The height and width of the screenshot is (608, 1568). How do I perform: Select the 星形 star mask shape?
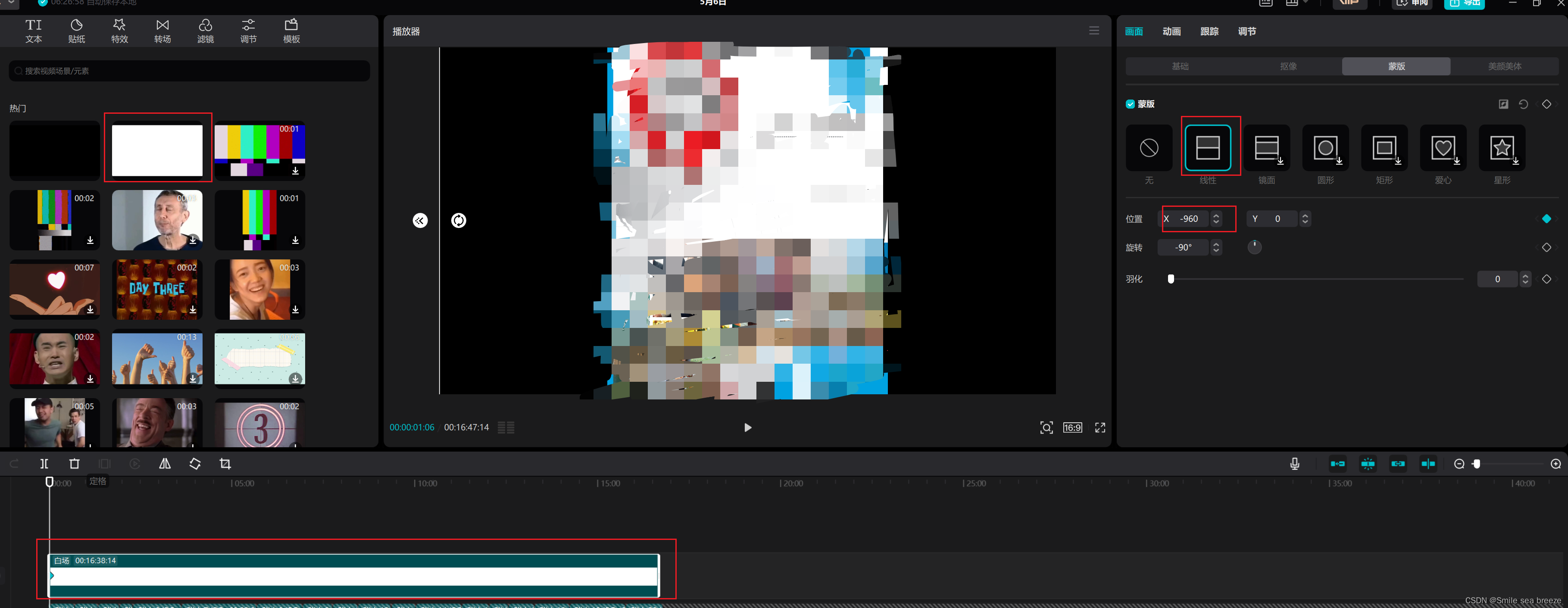point(1502,148)
